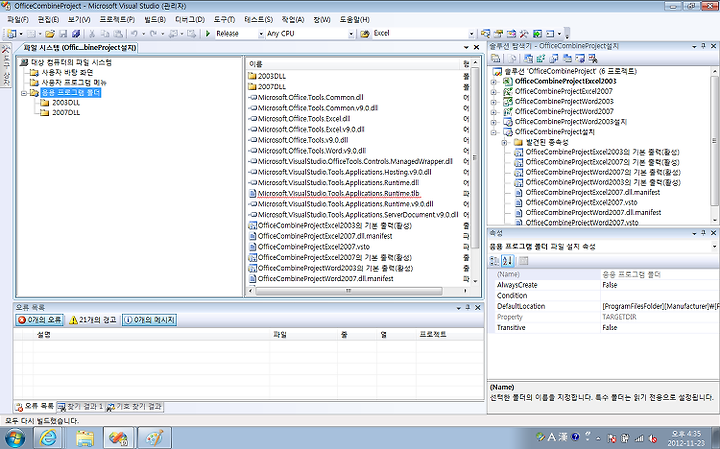Open the 도움말(H) menu

[354, 19]
